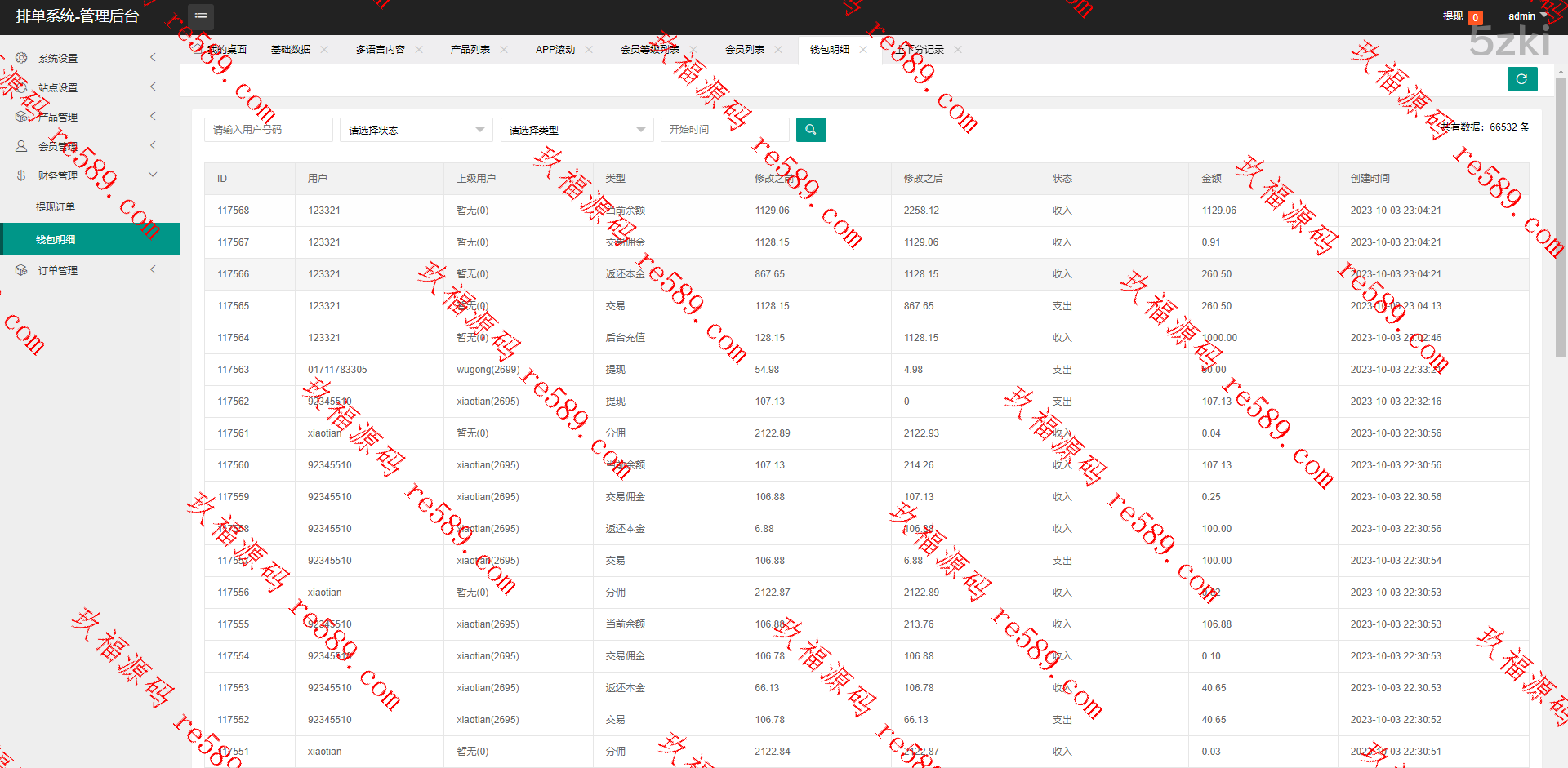
Task: Click the 订单管理 cube icon
Action: (x=21, y=270)
